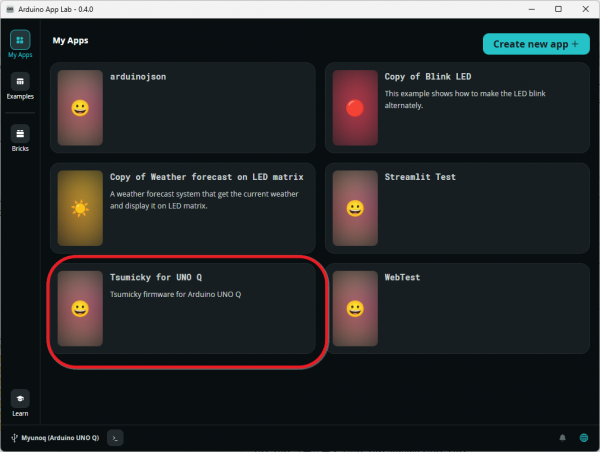Click the USB connection icon beside Myunoq

pyautogui.click(x=14, y=438)
